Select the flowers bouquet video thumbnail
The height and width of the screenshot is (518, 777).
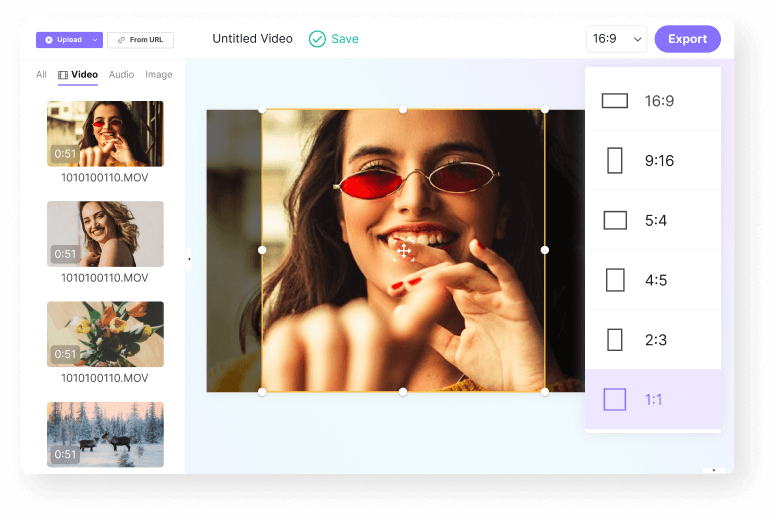[105, 334]
